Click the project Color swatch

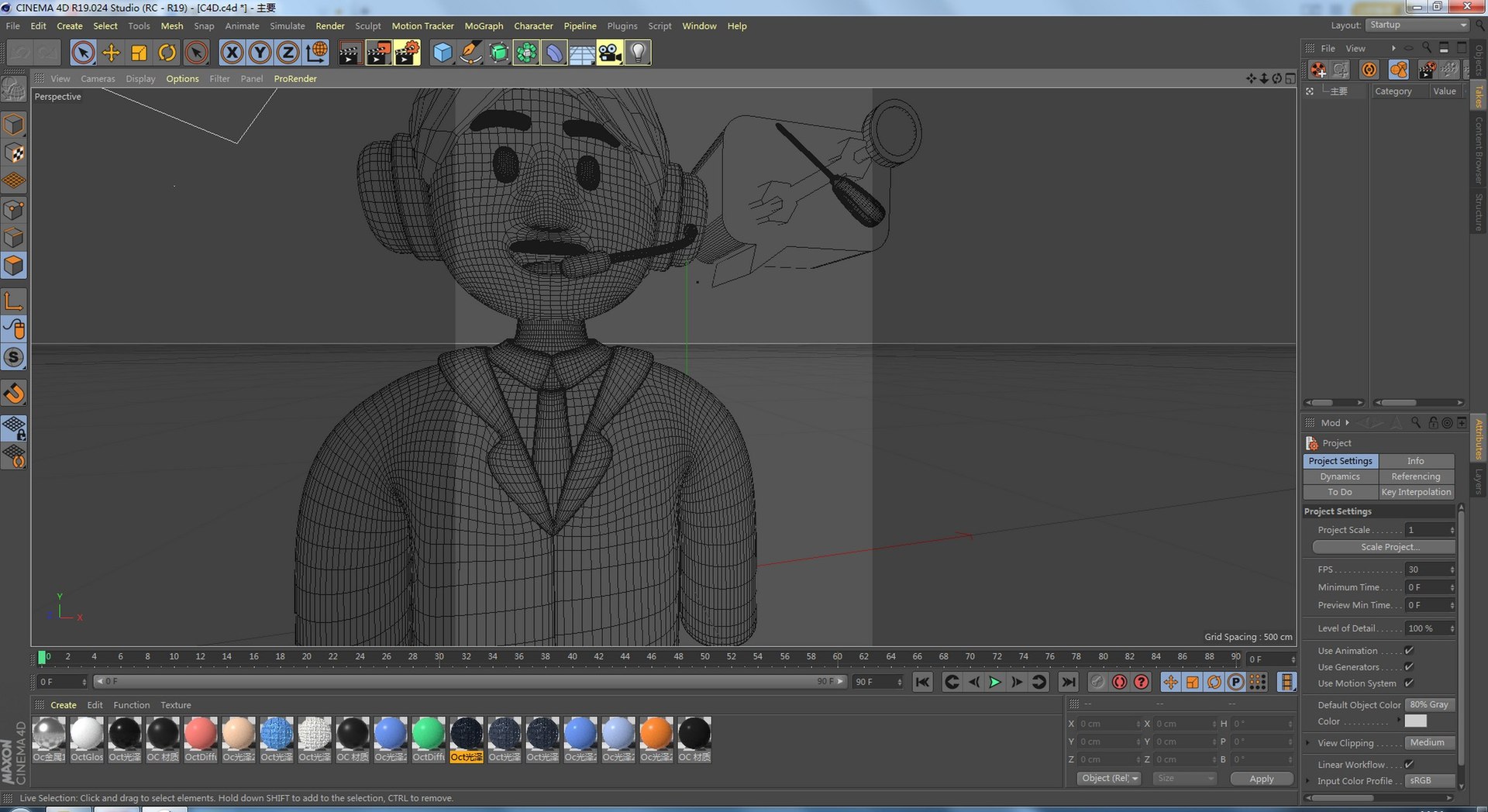(1416, 721)
